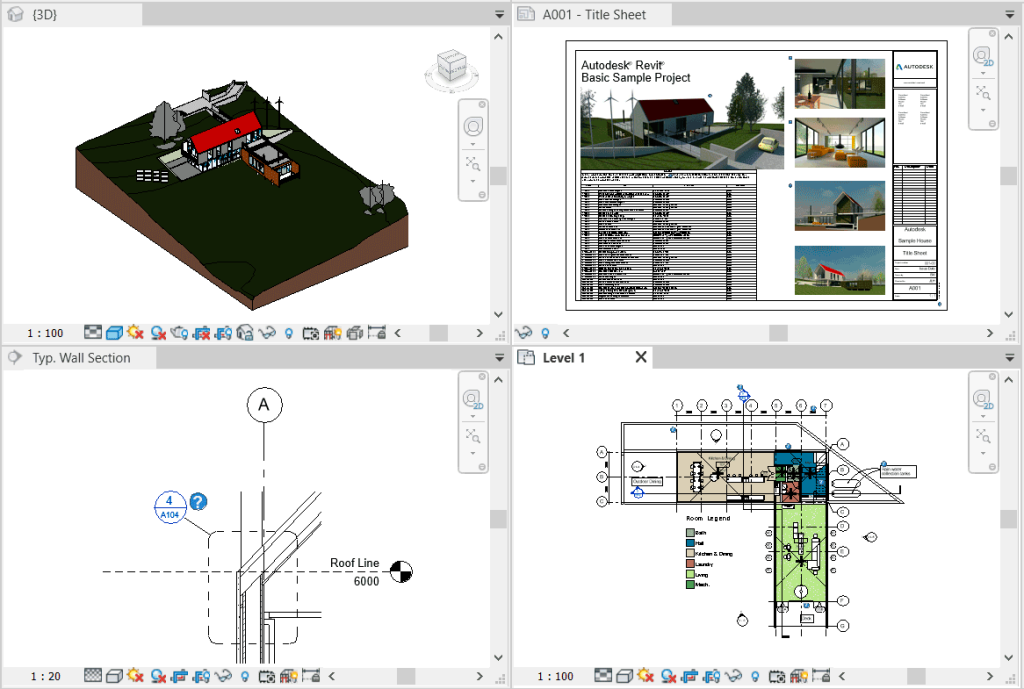Switch to the Typ. Wall Section tab

[79, 357]
